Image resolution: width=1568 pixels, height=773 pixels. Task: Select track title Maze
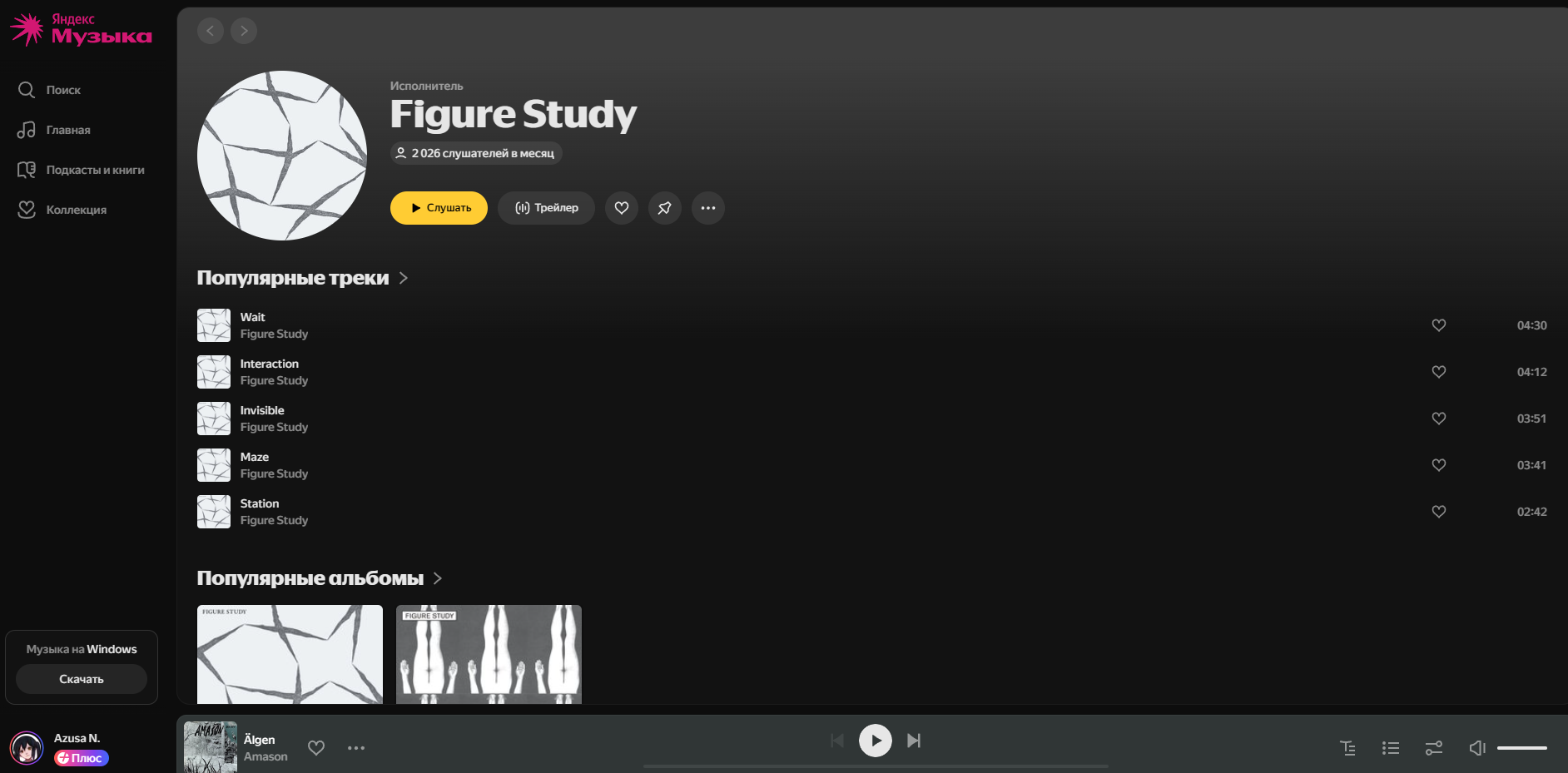[255, 457]
